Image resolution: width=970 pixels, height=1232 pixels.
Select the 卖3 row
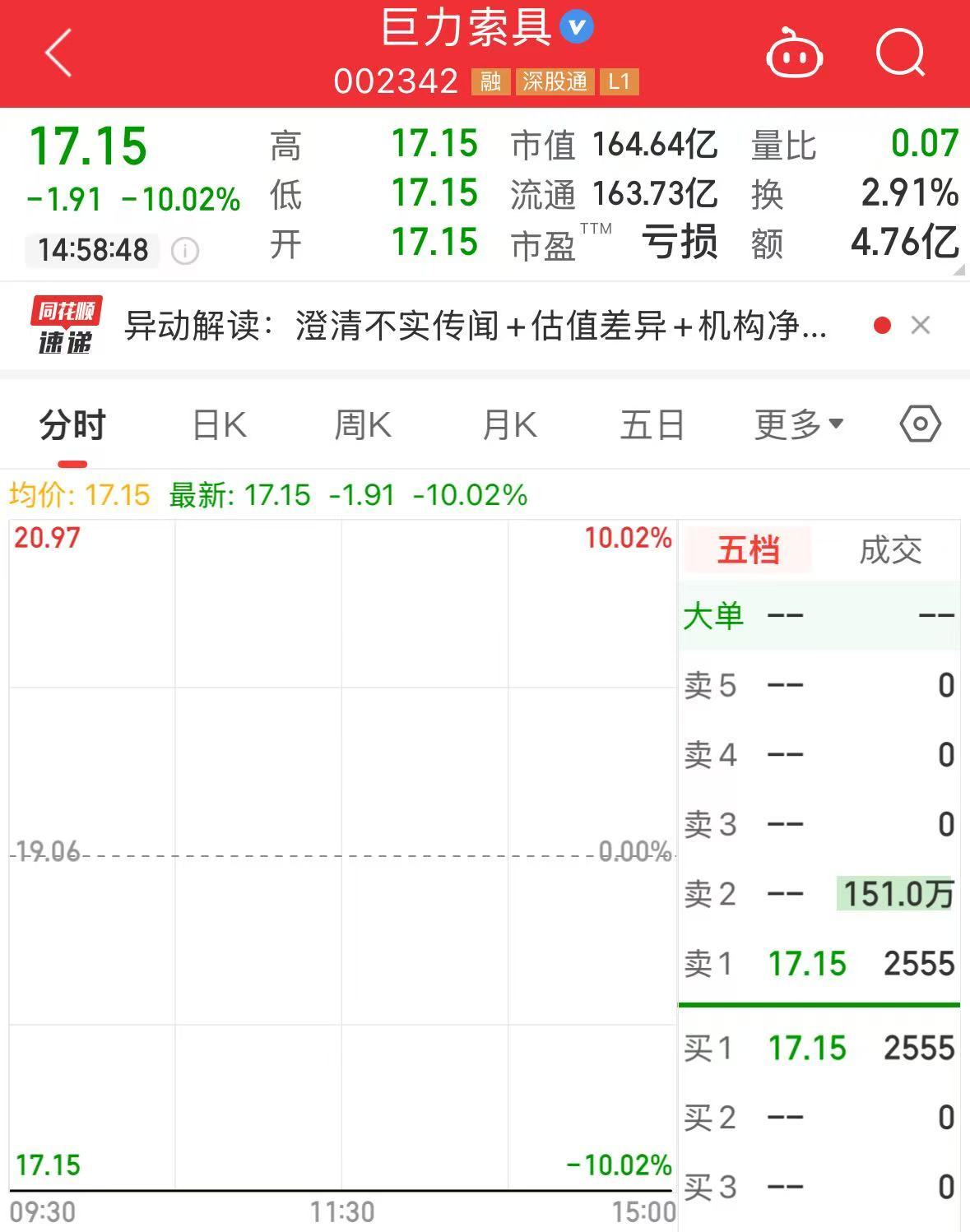coord(819,824)
